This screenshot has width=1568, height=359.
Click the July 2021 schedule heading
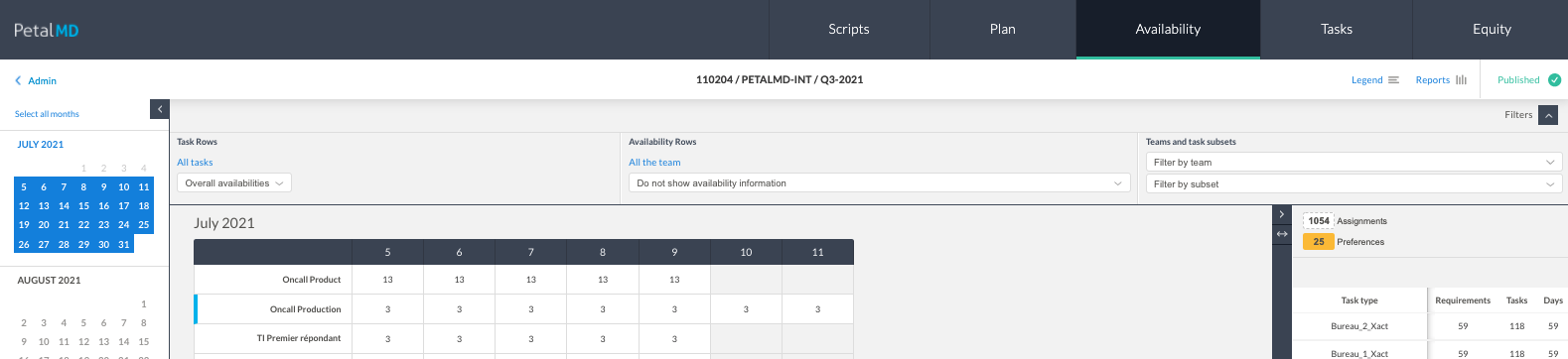pos(224,223)
